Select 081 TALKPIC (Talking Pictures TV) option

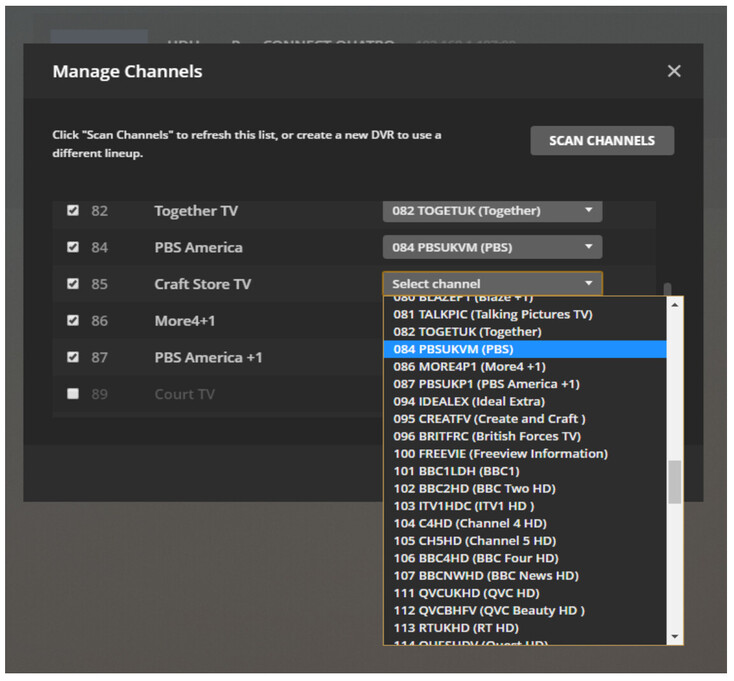click(x=524, y=314)
